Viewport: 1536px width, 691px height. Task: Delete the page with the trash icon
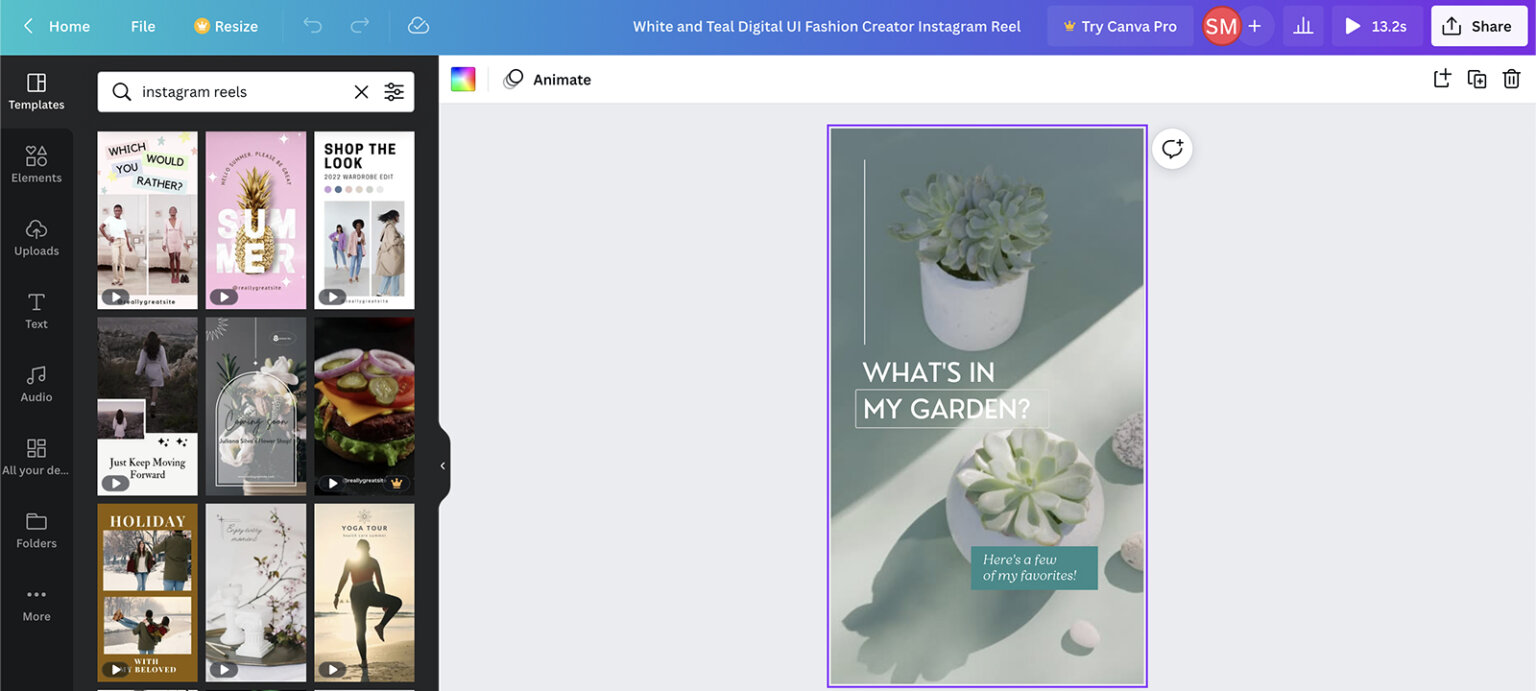(x=1511, y=77)
